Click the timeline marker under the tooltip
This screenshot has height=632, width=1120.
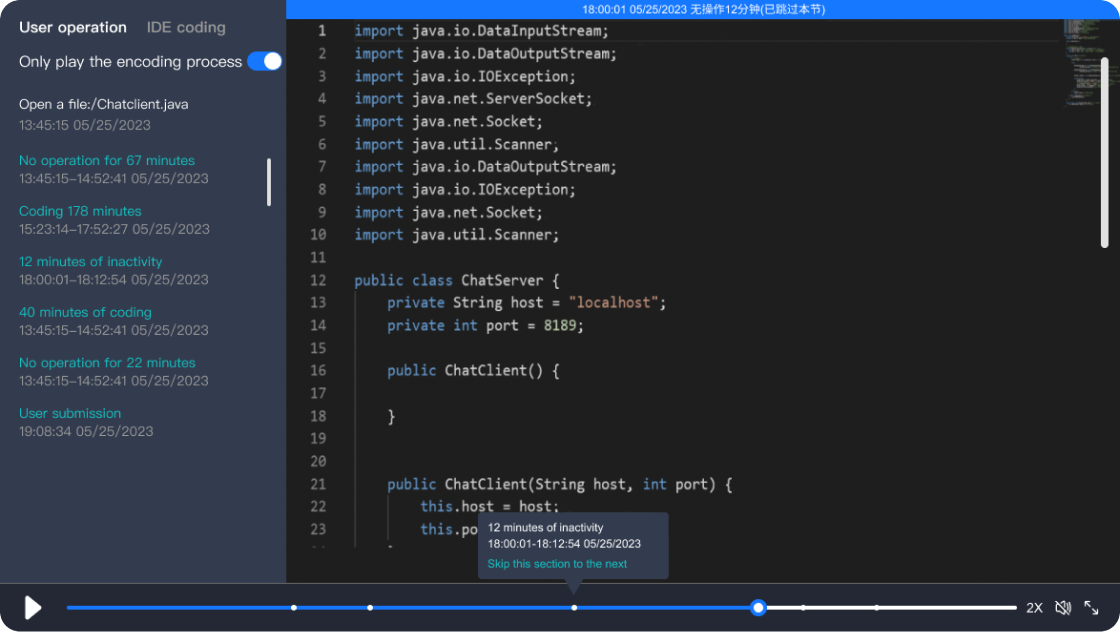pos(574,607)
